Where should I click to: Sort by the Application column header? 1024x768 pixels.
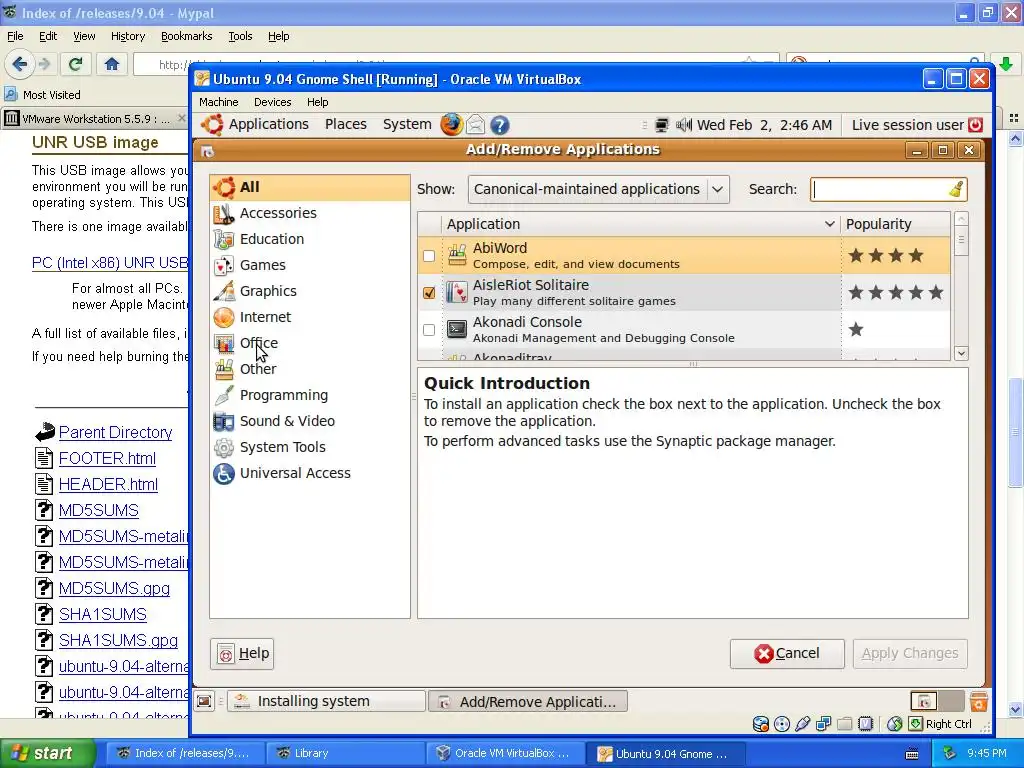(x=641, y=224)
